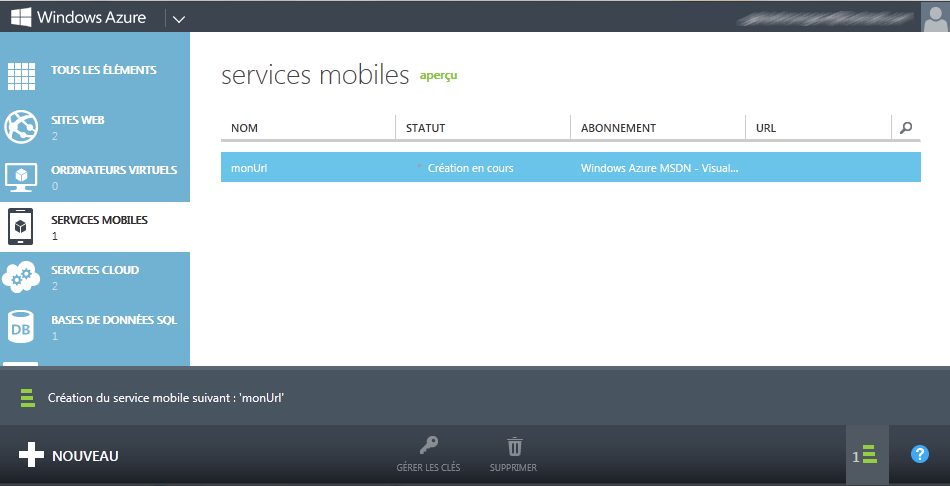Click the 'Création en cours' status cell
Viewport: 950px width, 486px height.
tap(470, 168)
